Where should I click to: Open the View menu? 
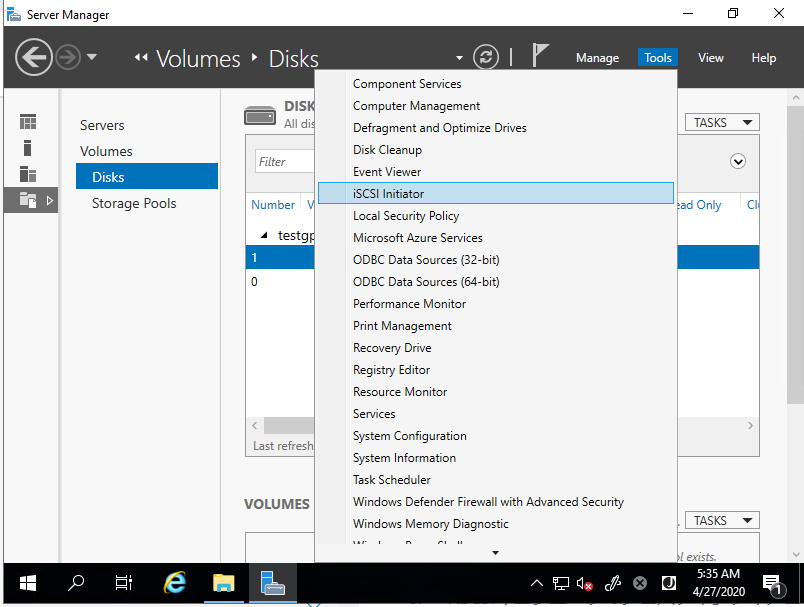711,58
